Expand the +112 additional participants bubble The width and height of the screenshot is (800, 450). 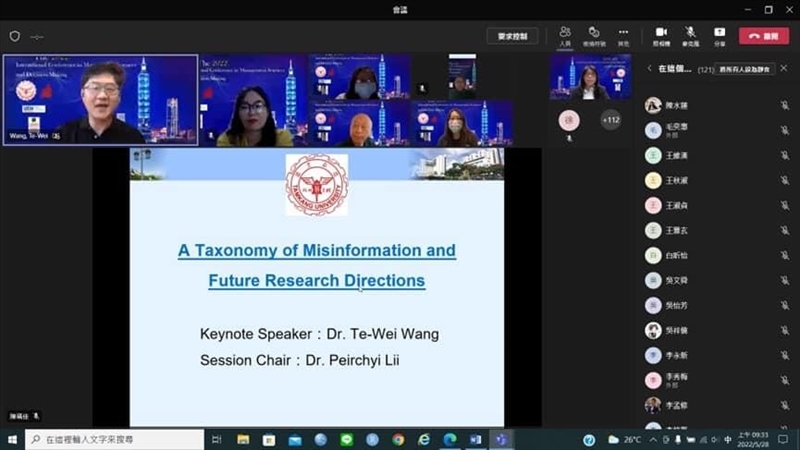point(610,120)
